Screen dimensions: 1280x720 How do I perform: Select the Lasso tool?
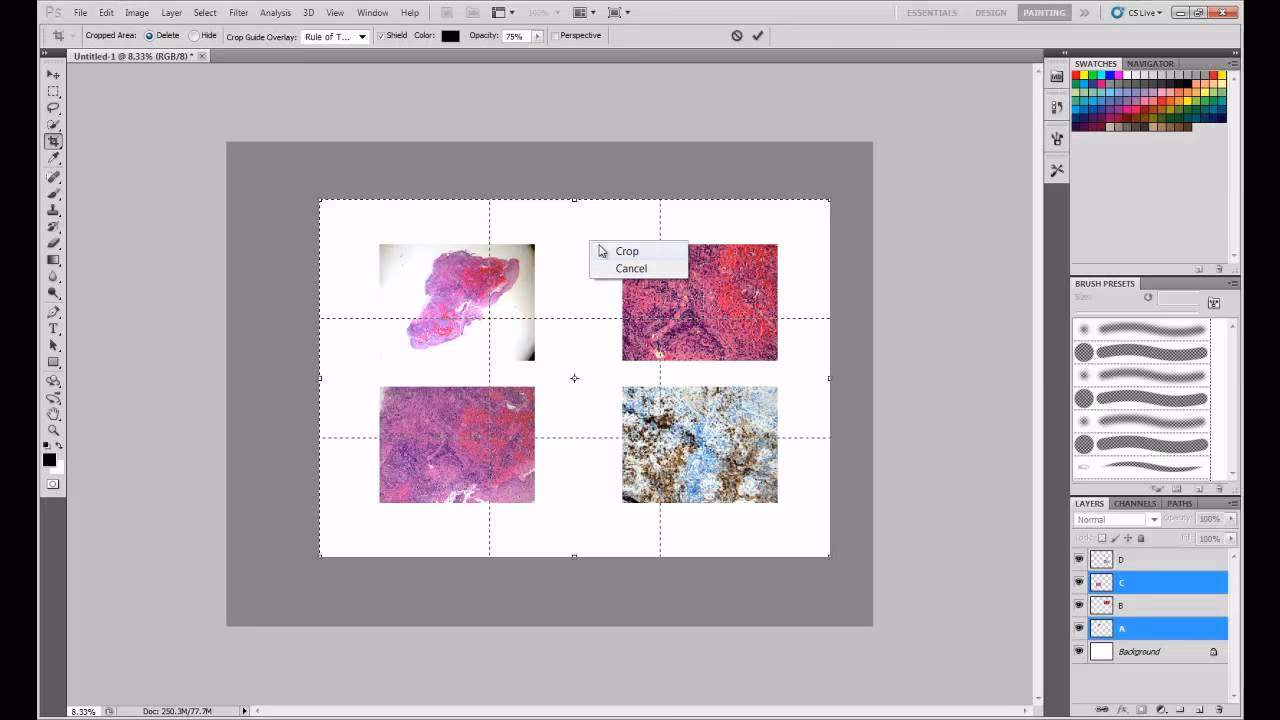(53, 108)
